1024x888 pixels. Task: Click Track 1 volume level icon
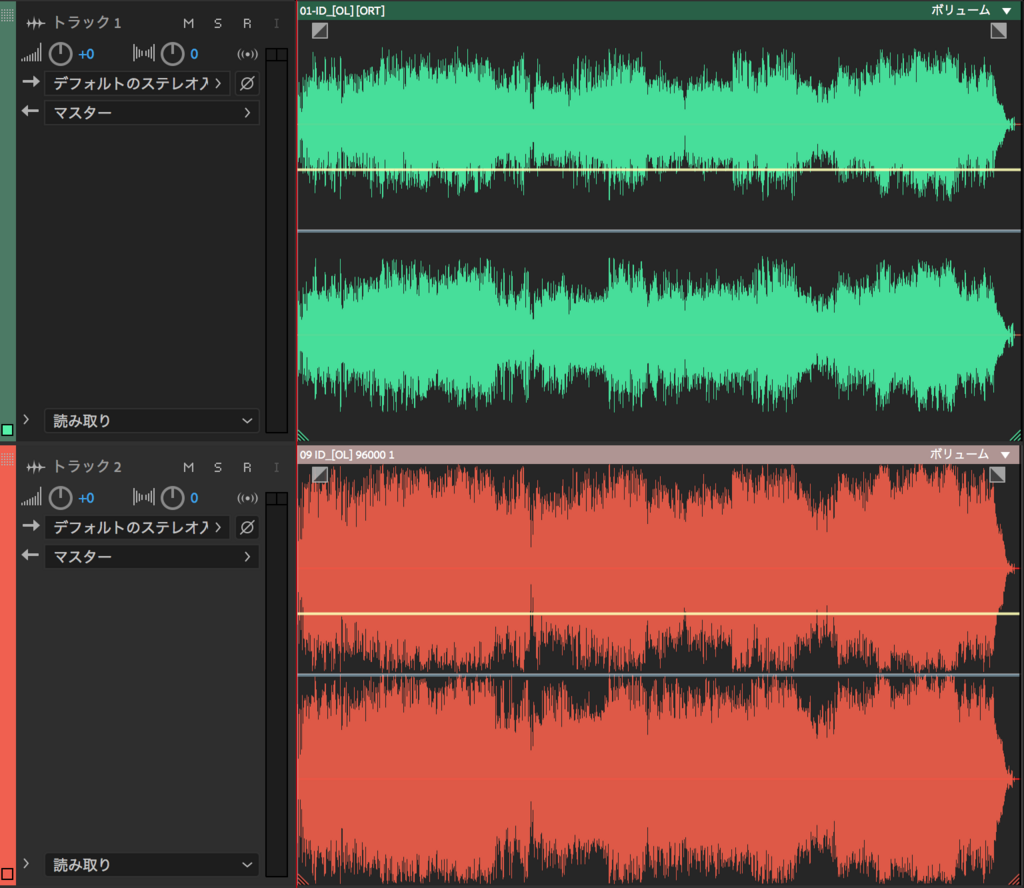point(31,54)
